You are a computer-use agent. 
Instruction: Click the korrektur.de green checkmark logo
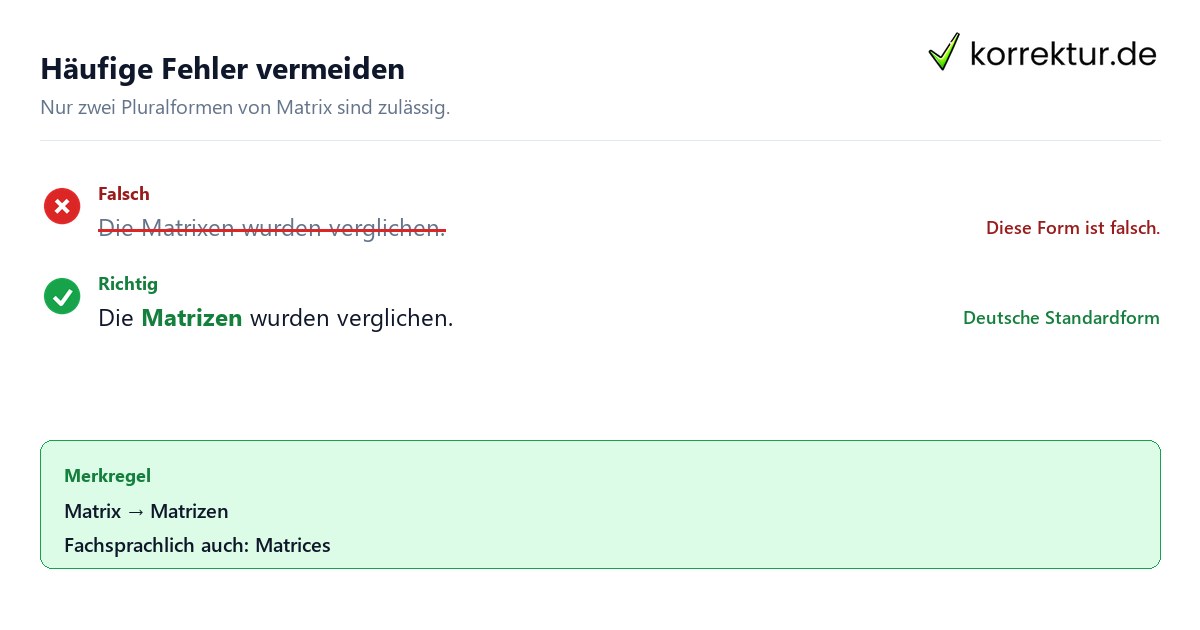[x=944, y=52]
